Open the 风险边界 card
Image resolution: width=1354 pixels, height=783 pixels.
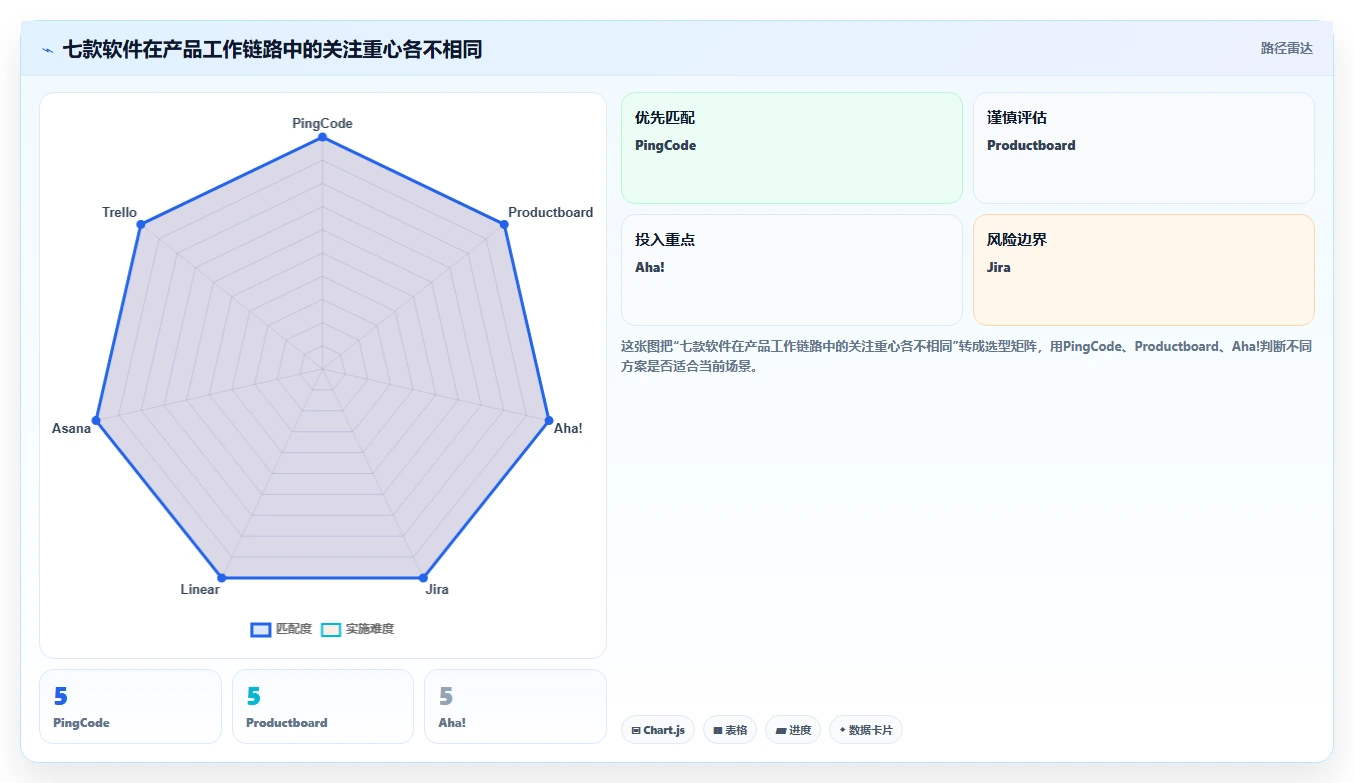(x=1144, y=270)
